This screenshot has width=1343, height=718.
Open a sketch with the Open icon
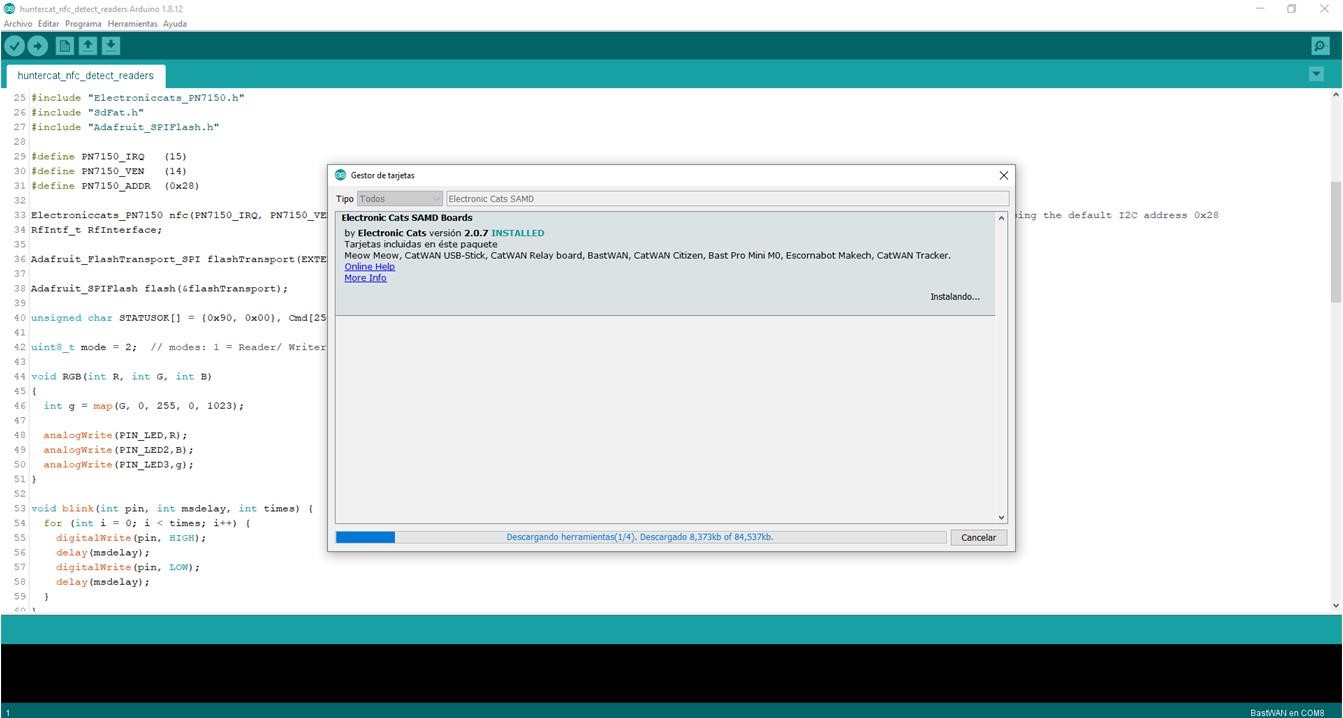(88, 46)
